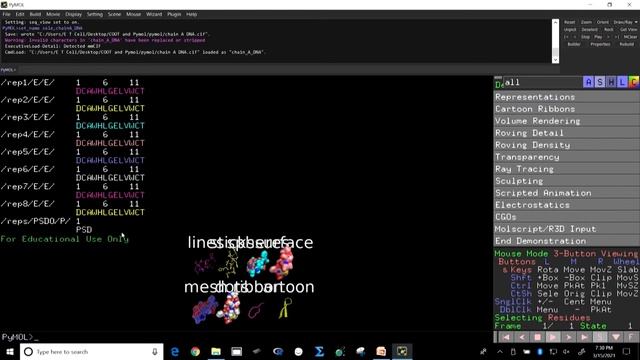The width and height of the screenshot is (640, 360).
Task: Jump to last frame in playback bar
Action: coord(584,337)
